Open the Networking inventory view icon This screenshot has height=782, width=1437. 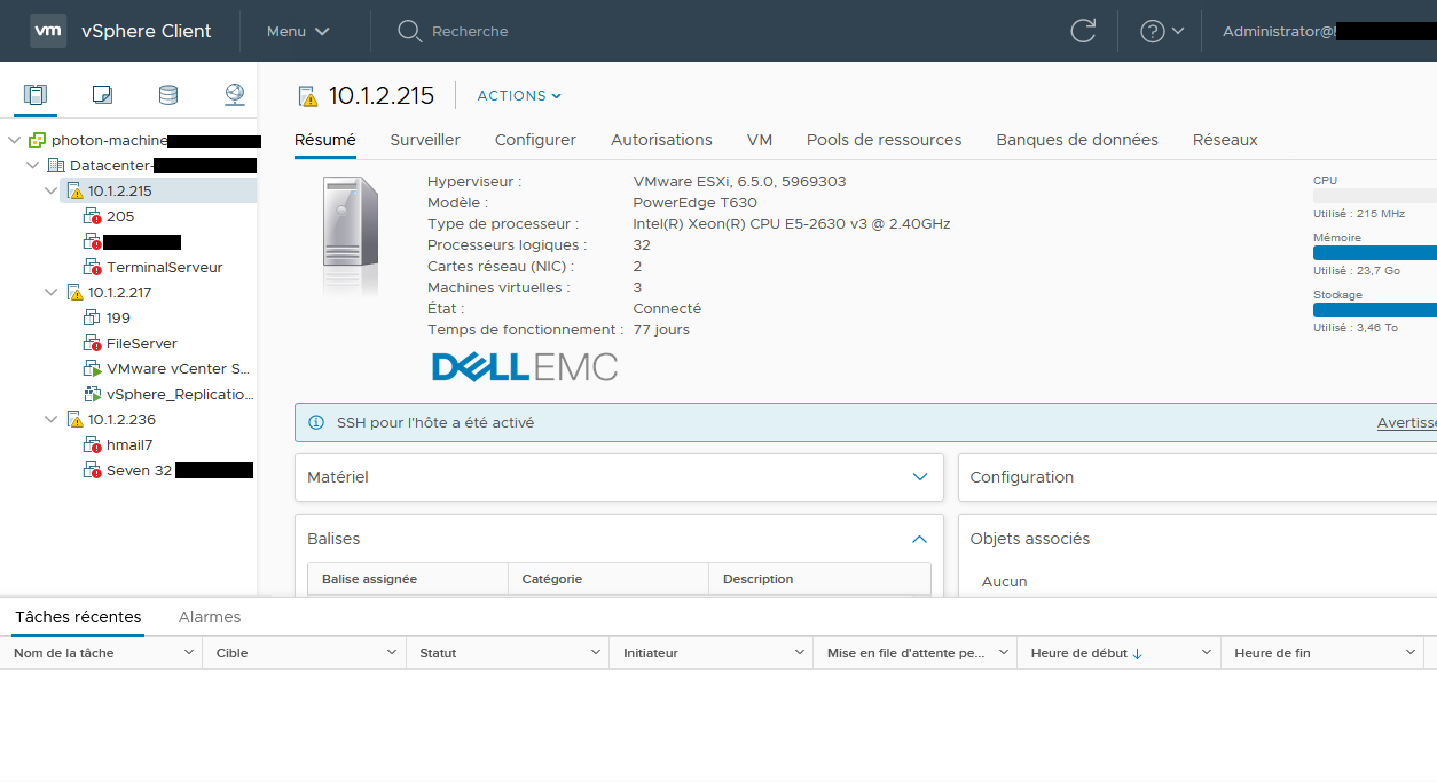(x=235, y=95)
